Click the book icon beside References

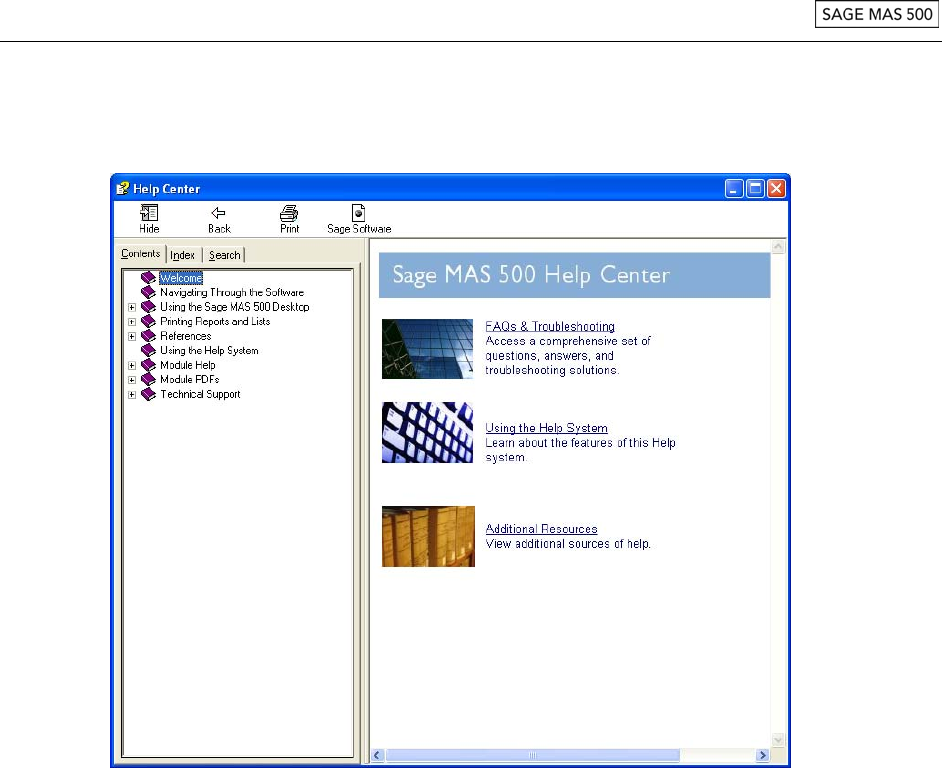pyautogui.click(x=148, y=336)
